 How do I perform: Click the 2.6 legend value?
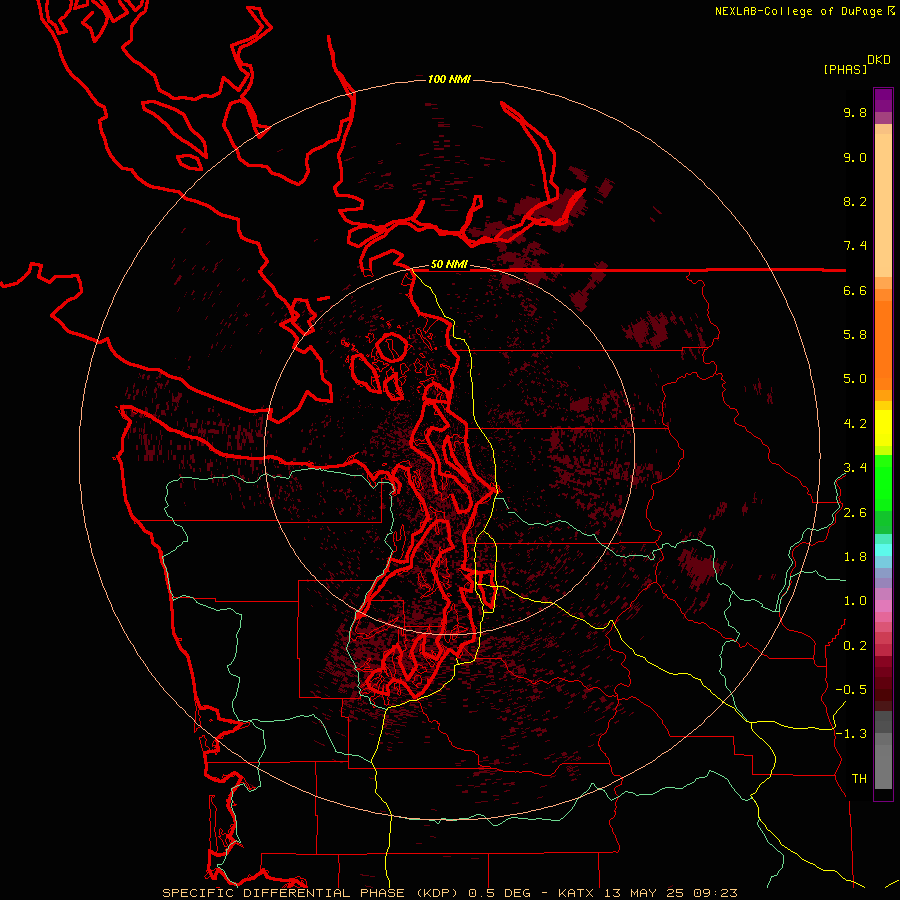point(855,513)
